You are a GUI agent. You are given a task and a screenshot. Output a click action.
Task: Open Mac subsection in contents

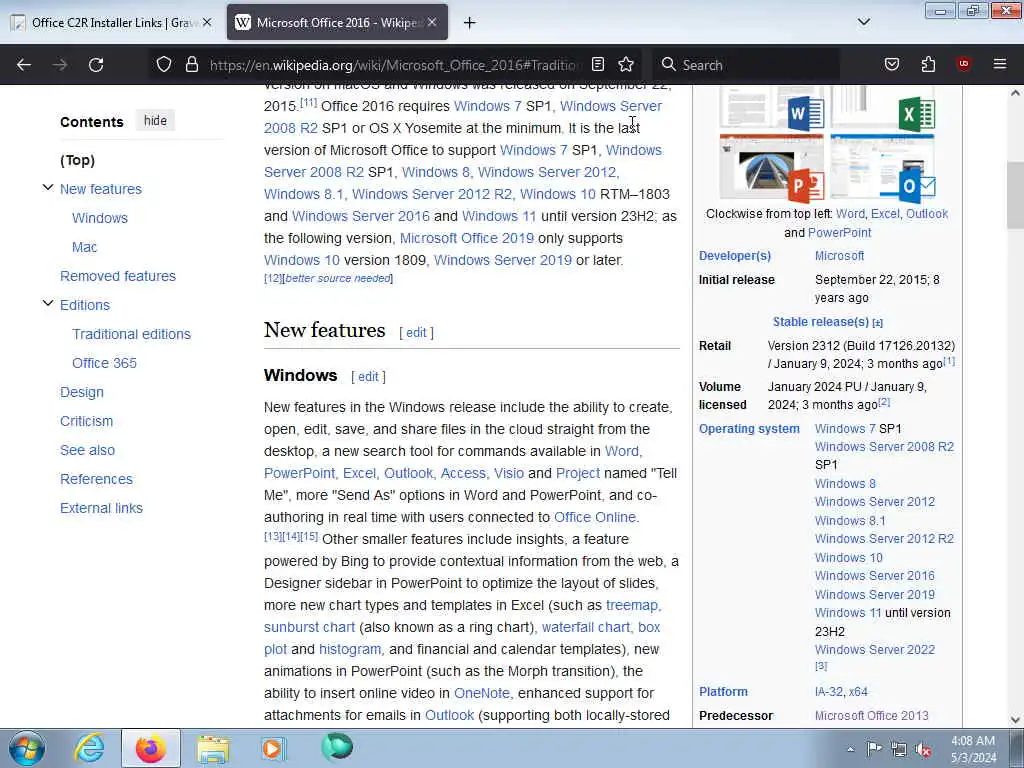click(84, 247)
